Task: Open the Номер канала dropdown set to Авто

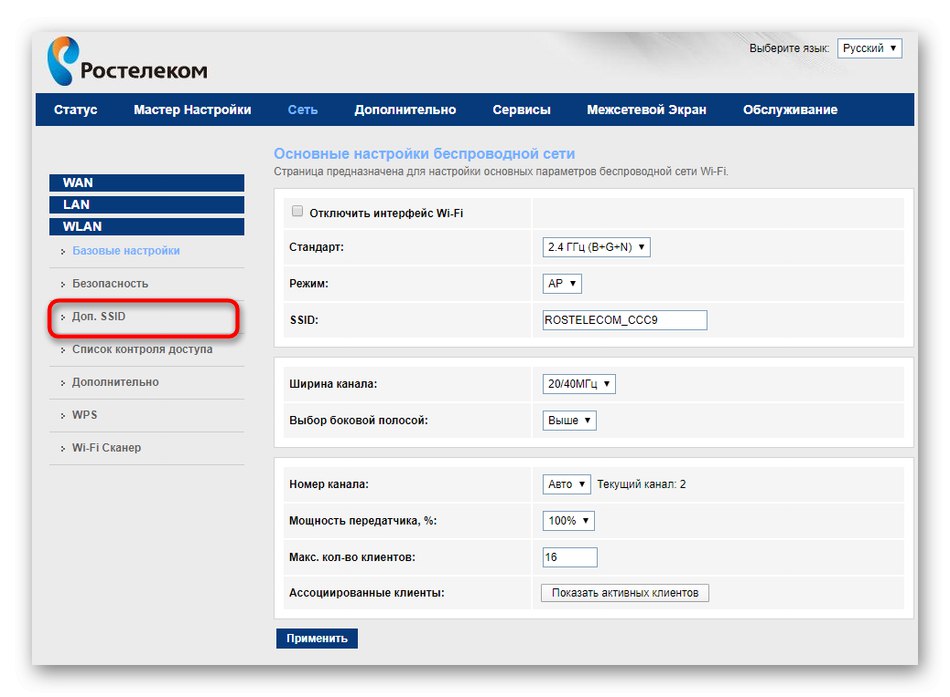Action: (566, 484)
